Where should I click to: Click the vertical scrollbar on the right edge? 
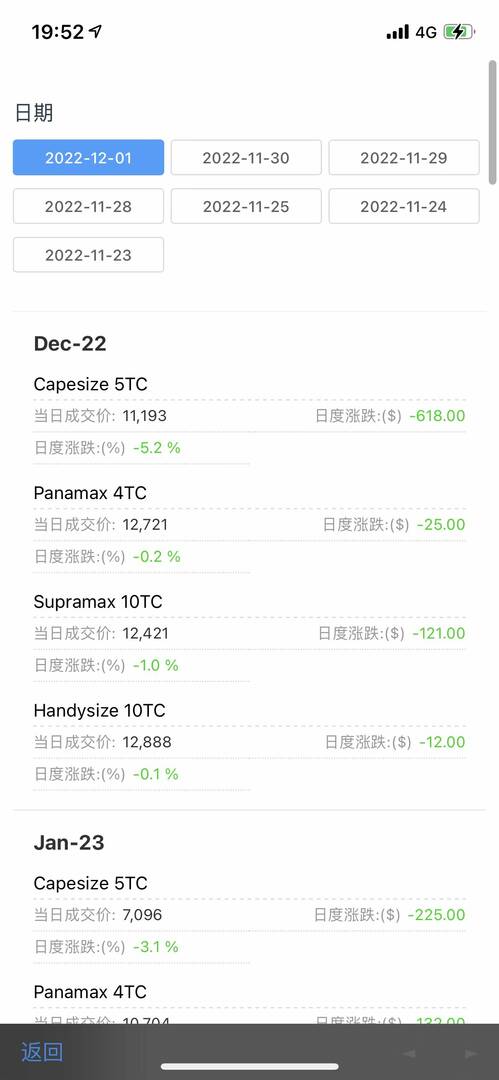tap(492, 123)
